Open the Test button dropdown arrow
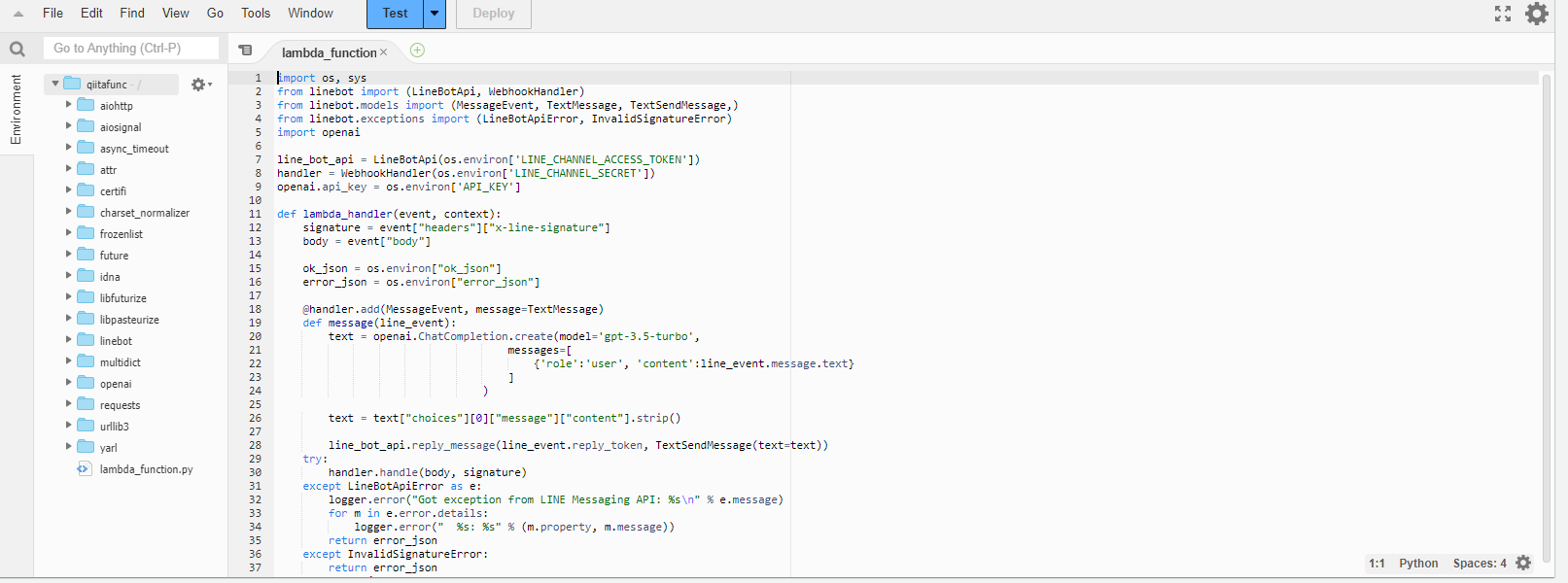Viewport: 1568px width, 583px height. point(435,14)
